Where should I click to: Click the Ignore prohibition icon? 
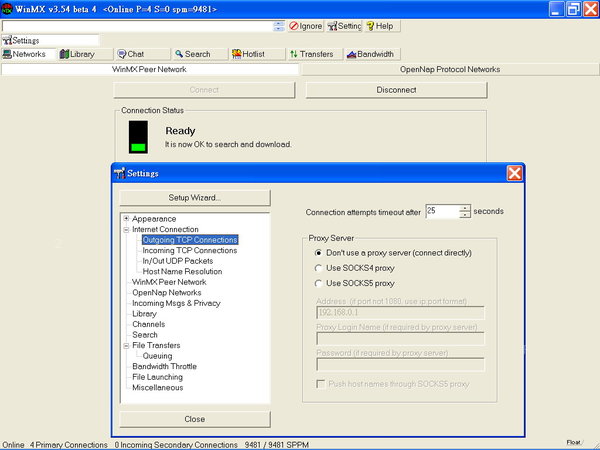(294, 26)
